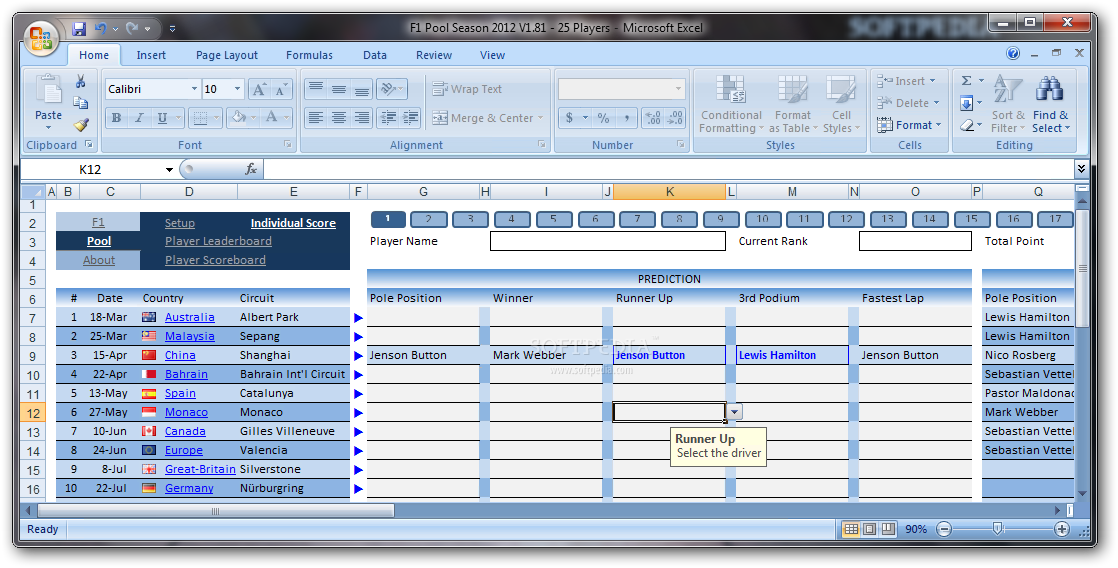Switch to the Page Layout tab

click(x=227, y=55)
